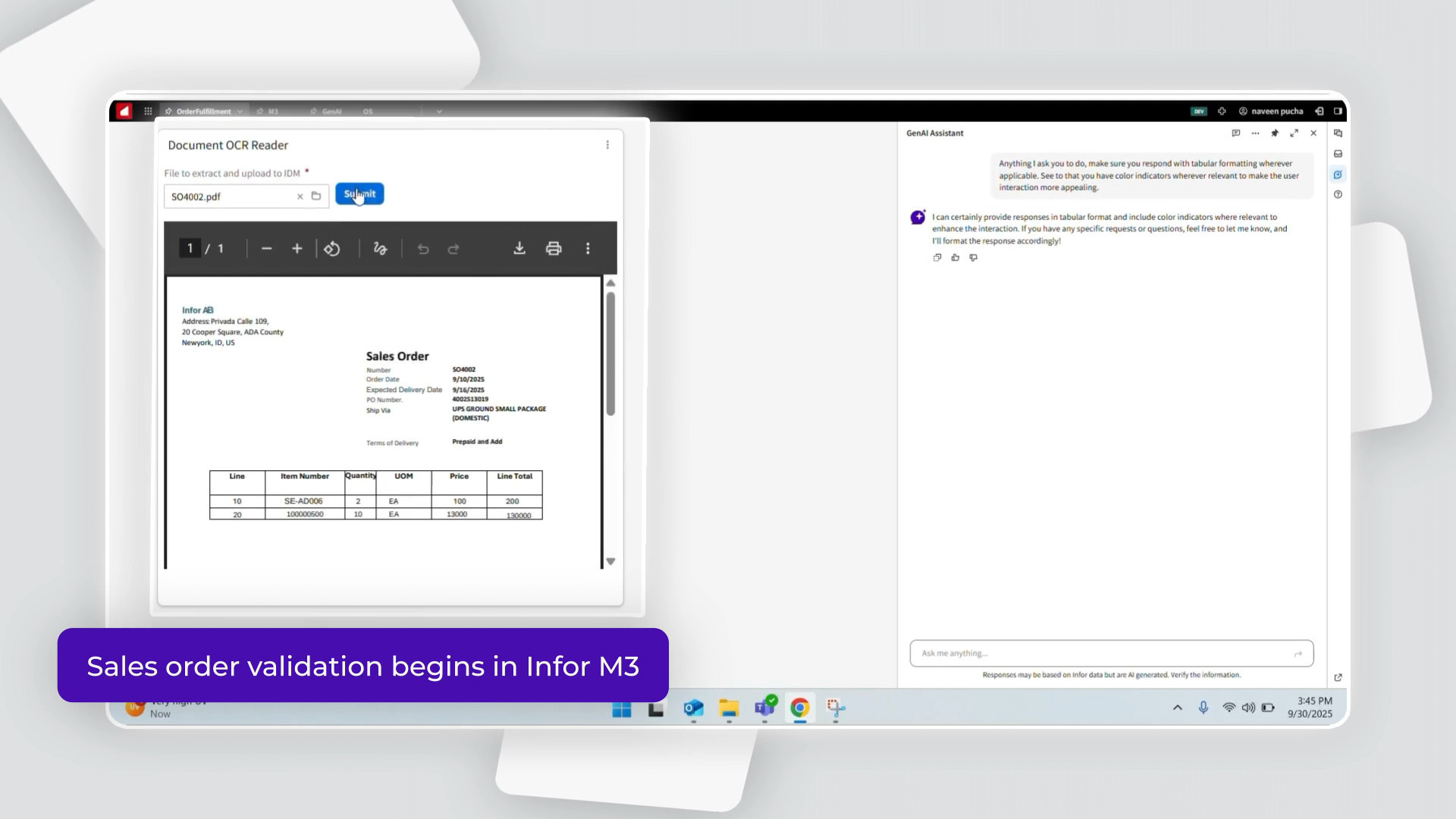Close the GenAI Assistant panel
Image resolution: width=1456 pixels, height=819 pixels.
click(x=1313, y=133)
